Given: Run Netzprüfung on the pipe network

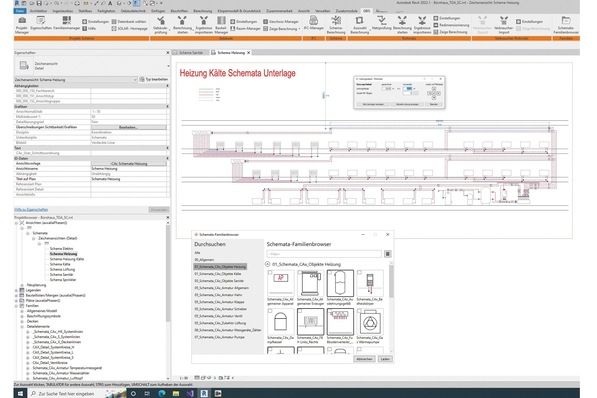Looking at the screenshot, I should [x=382, y=24].
